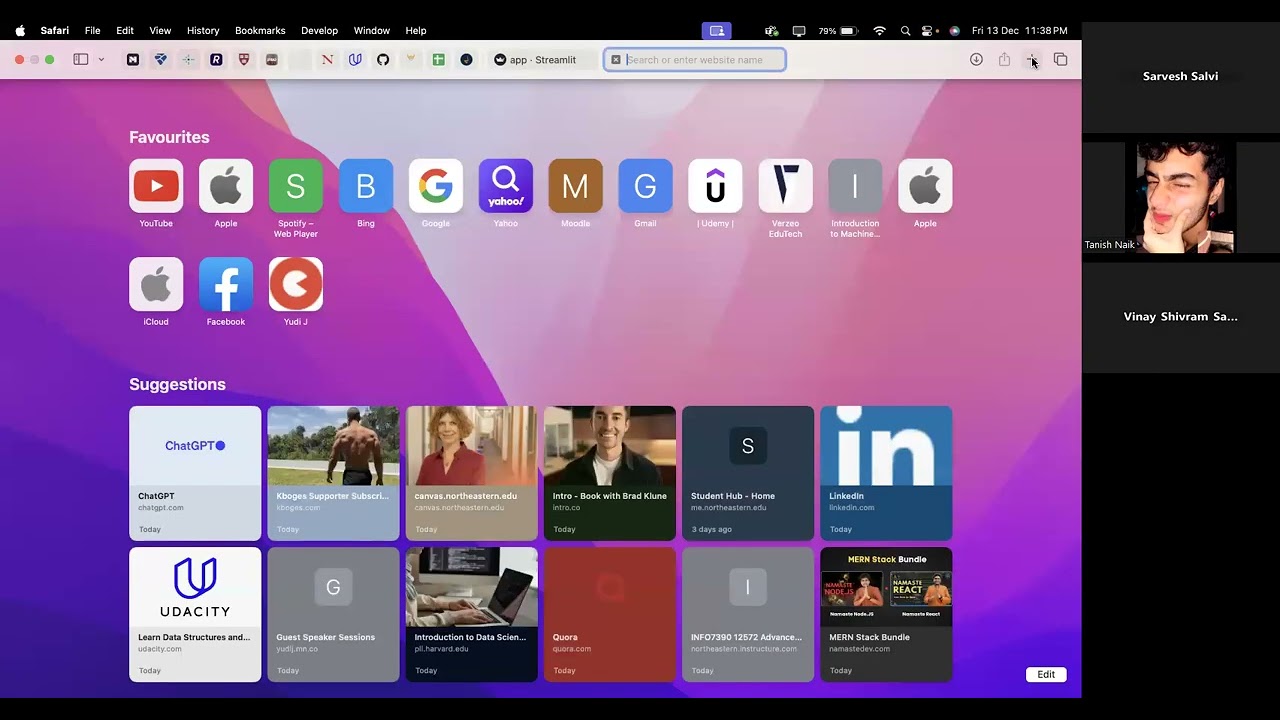Open canvas.northeastern.edu suggestion card

coord(471,473)
